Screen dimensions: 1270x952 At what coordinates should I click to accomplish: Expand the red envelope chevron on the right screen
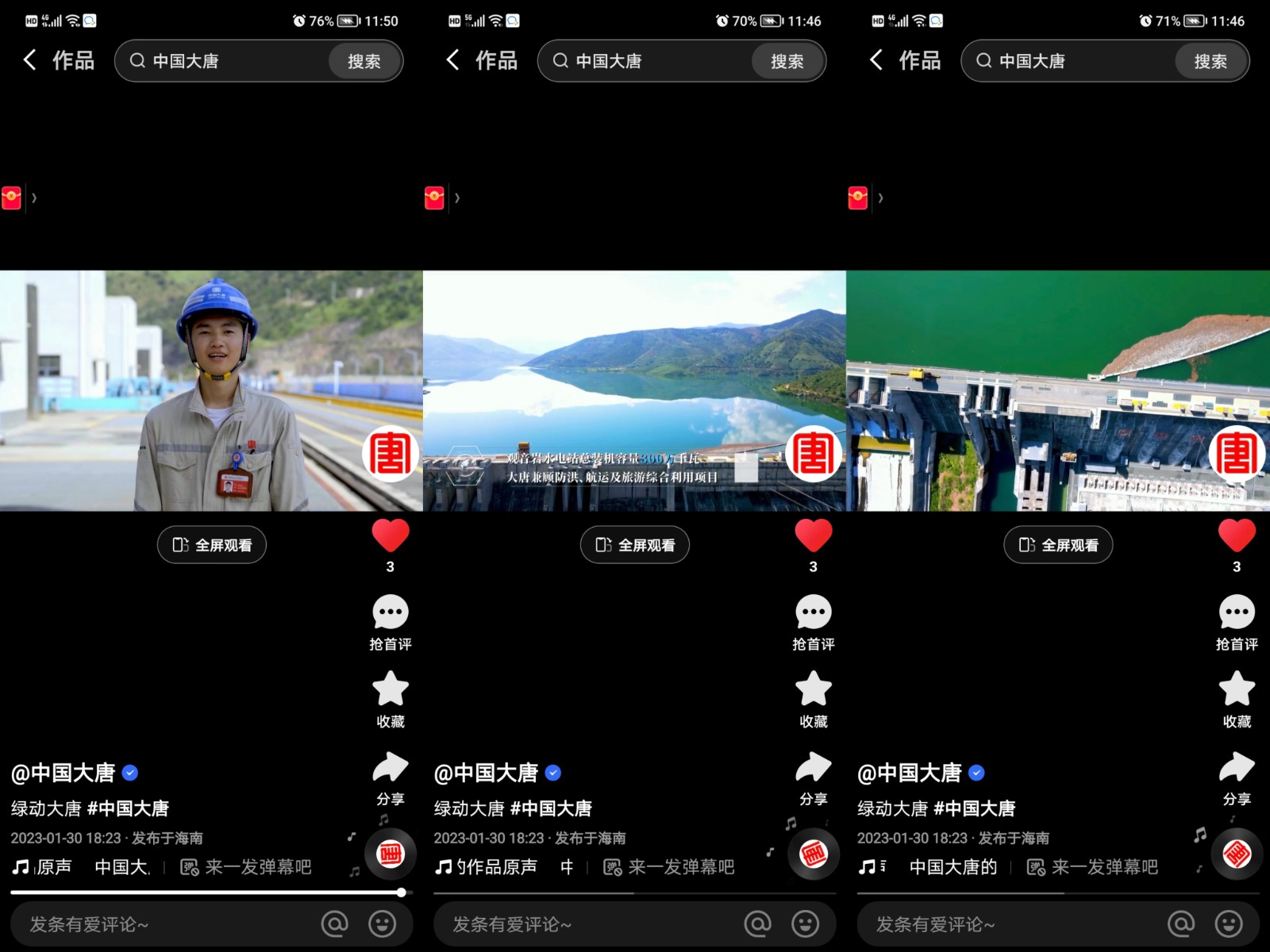click(880, 198)
